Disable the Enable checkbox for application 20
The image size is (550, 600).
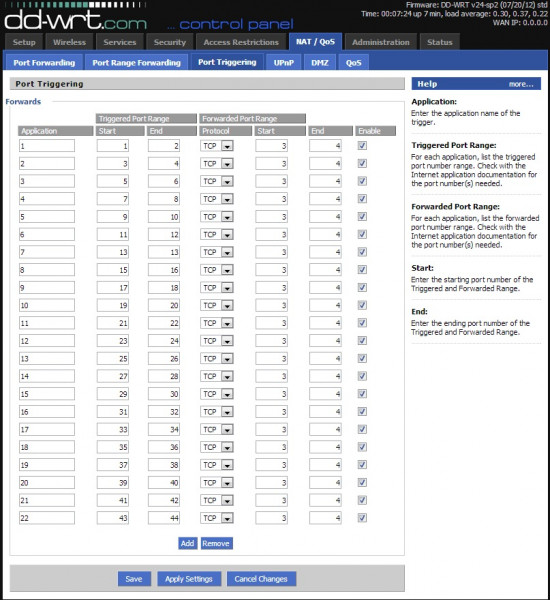pos(362,483)
